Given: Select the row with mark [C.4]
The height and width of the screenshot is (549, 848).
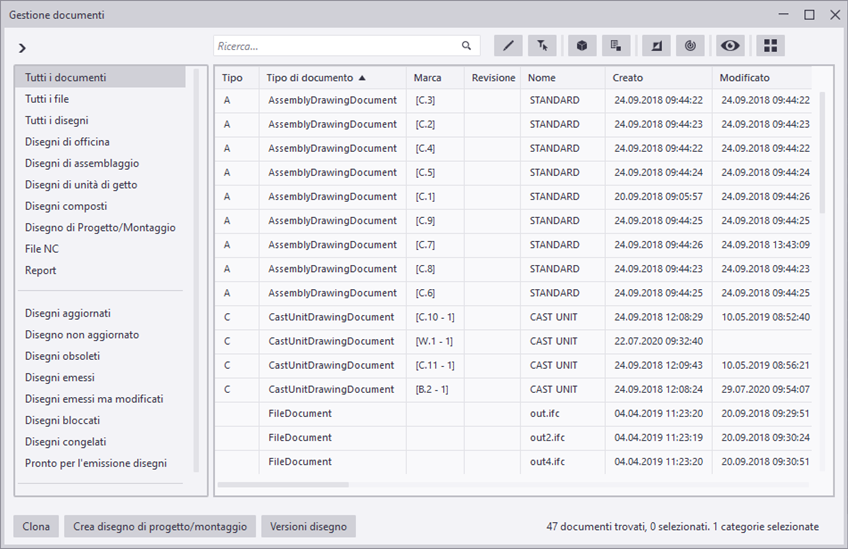Looking at the screenshot, I should coord(513,149).
